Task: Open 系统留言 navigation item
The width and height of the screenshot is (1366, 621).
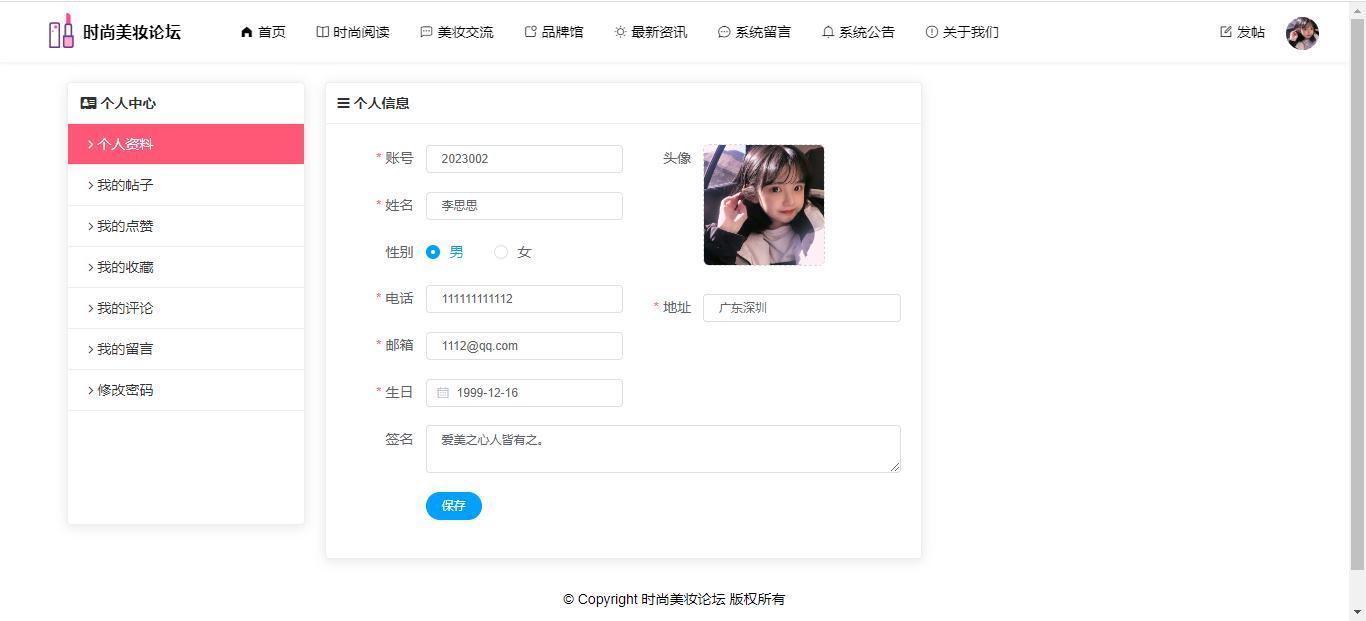Action: click(755, 32)
